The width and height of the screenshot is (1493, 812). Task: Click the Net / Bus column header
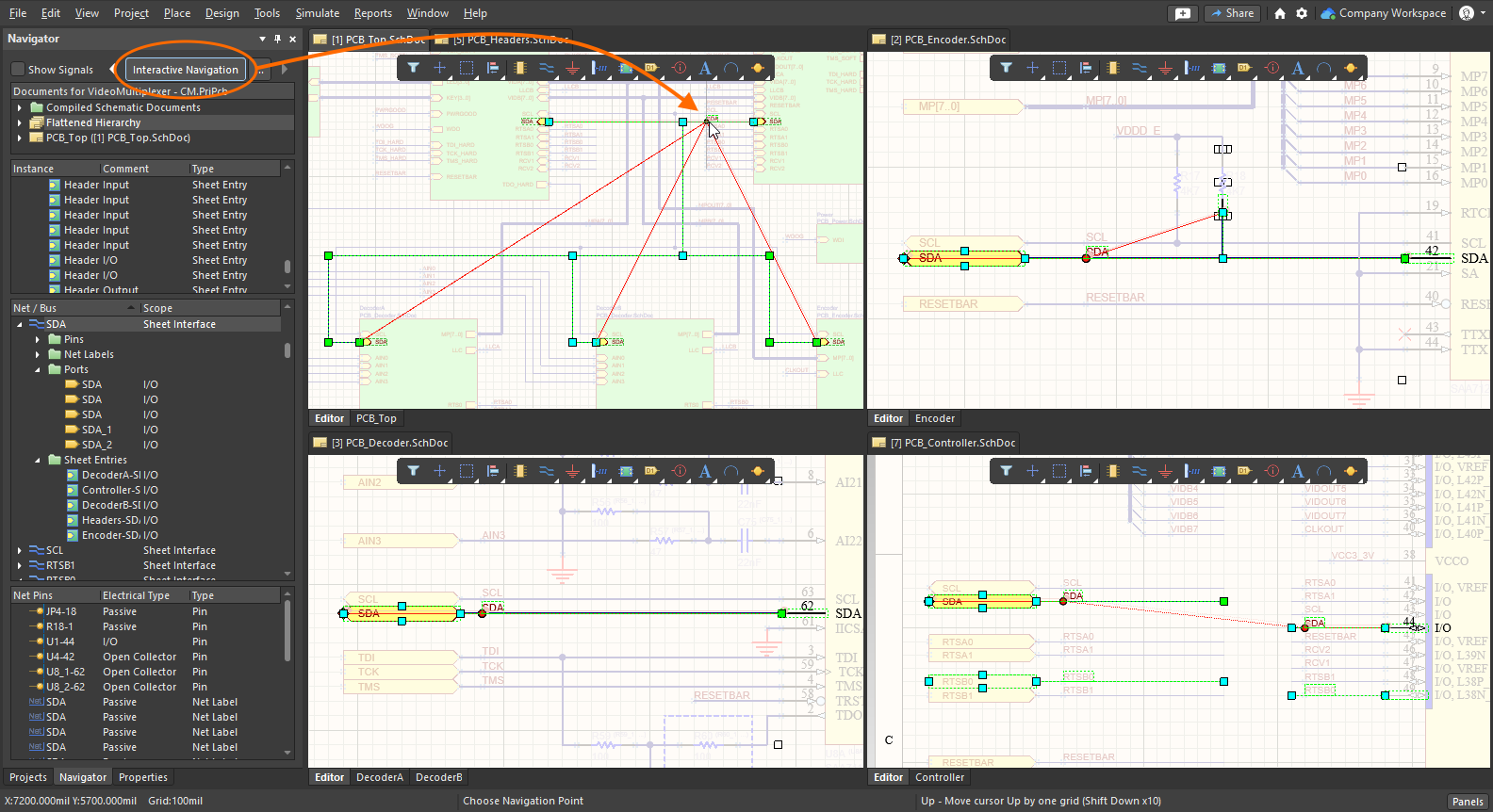pos(74,308)
